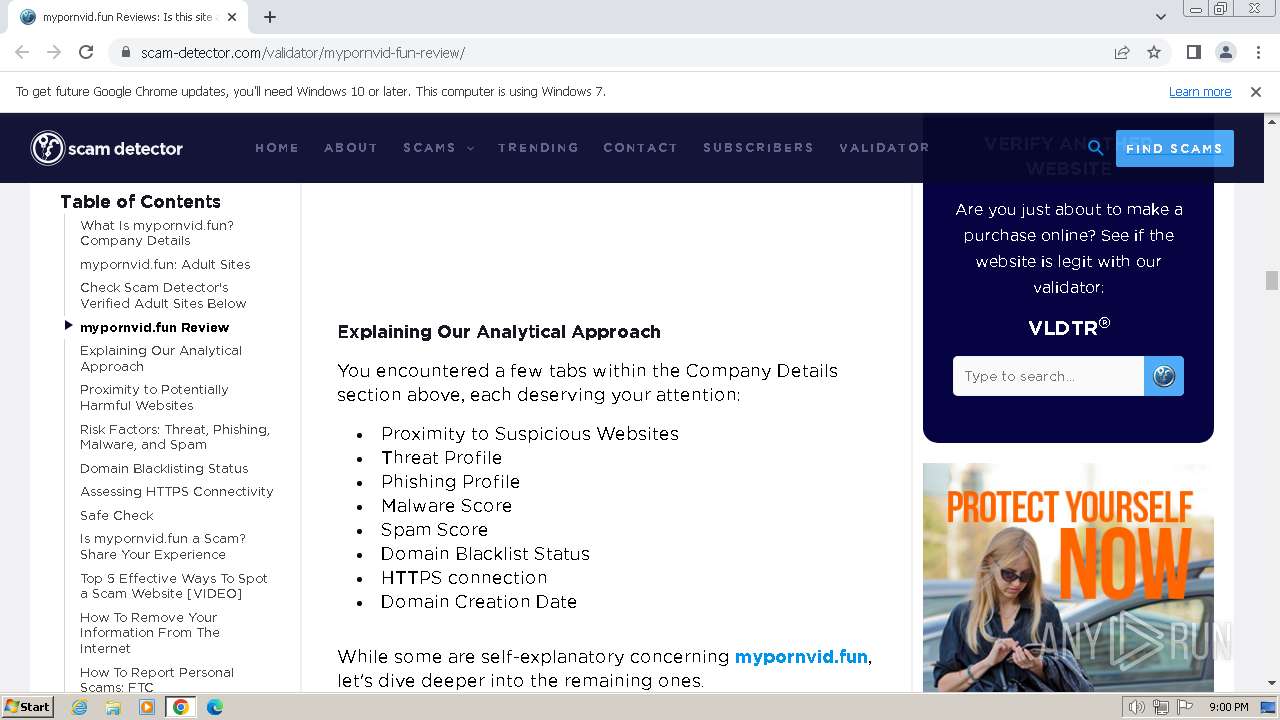The image size is (1280, 720).
Task: Submit the VLDTR validator search
Action: (x=1164, y=376)
